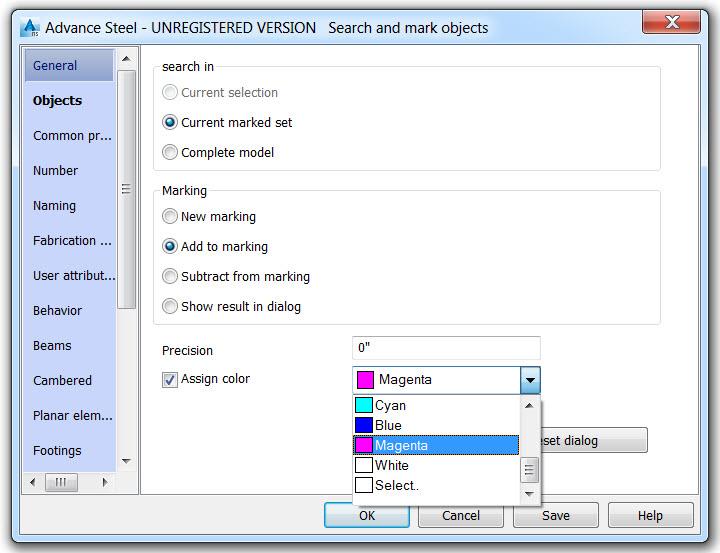Image resolution: width=720 pixels, height=553 pixels.
Task: Click the category list vertical scrollbar thumb
Action: click(126, 189)
